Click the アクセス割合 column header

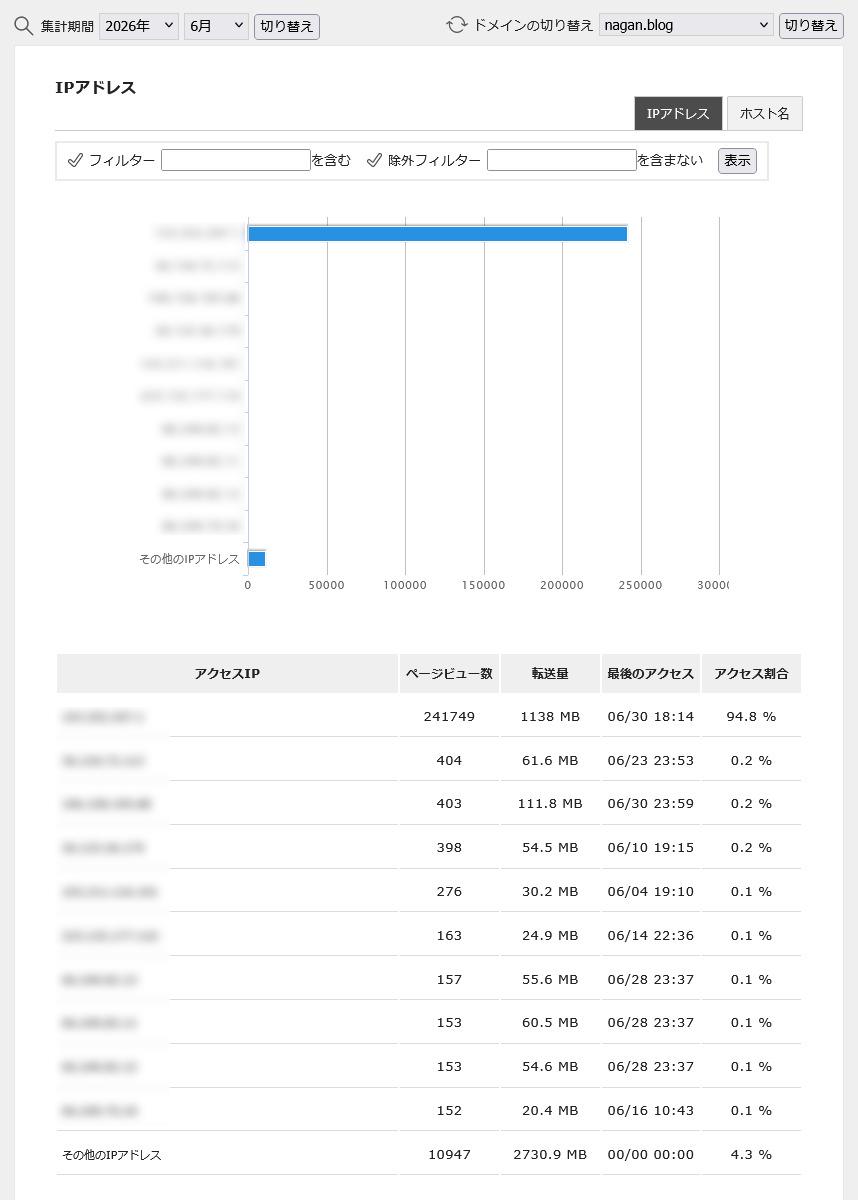coord(751,673)
